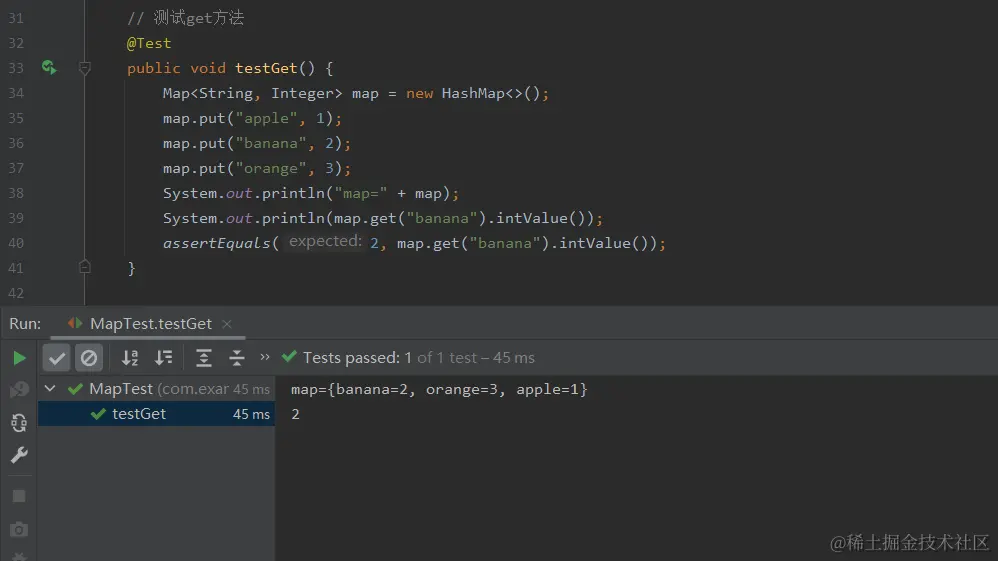998x561 pixels.
Task: Rerun the test with the green play button
Action: (19, 358)
